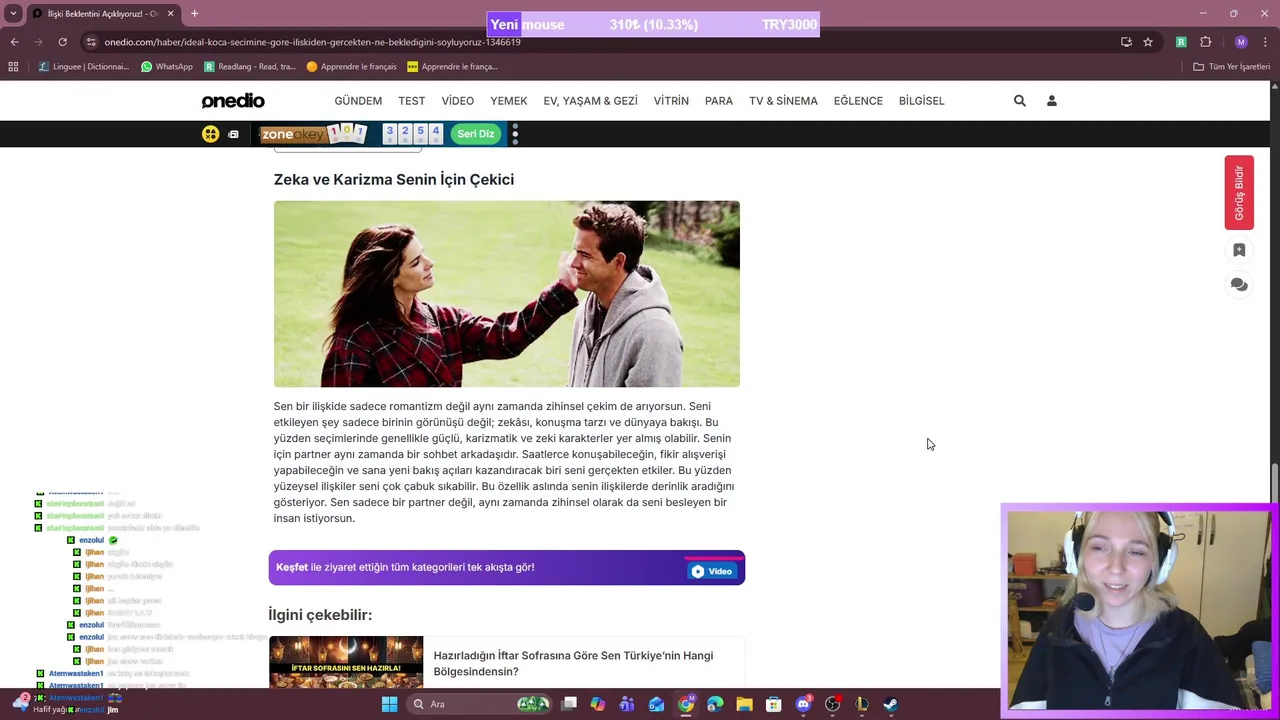The image size is (1280, 720).
Task: Switch to Chrome in the taskbar
Action: 686,704
